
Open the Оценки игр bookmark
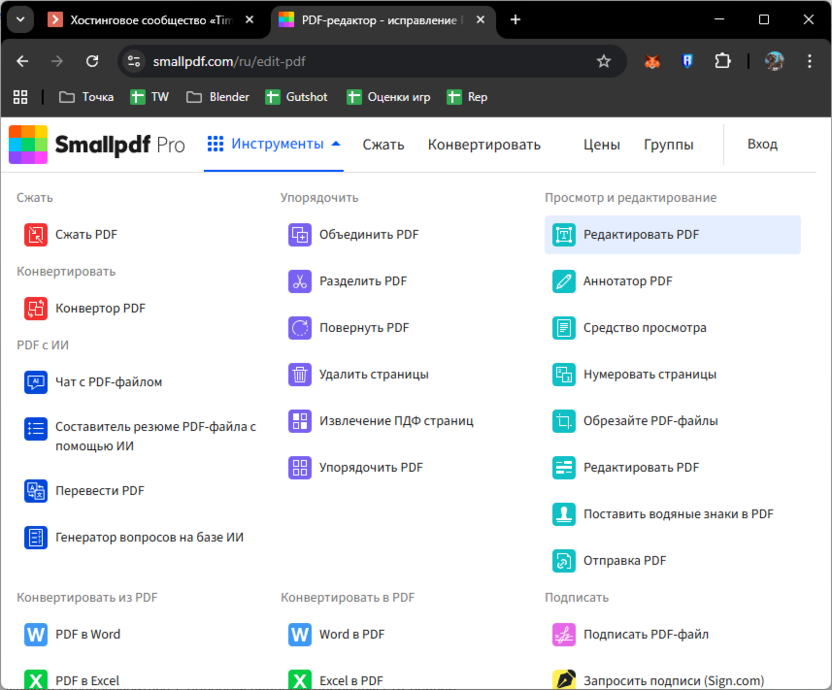click(388, 97)
